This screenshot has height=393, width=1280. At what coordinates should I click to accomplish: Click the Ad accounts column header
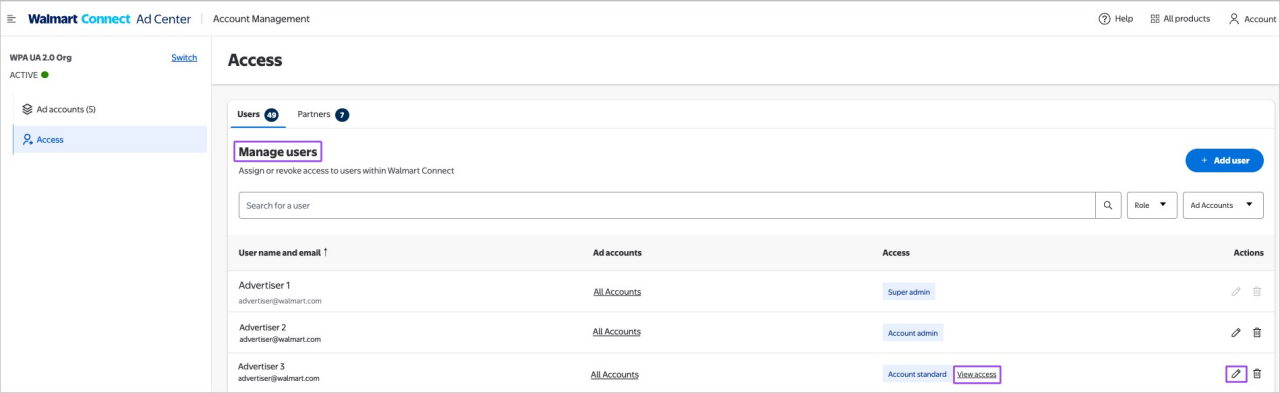coord(617,253)
